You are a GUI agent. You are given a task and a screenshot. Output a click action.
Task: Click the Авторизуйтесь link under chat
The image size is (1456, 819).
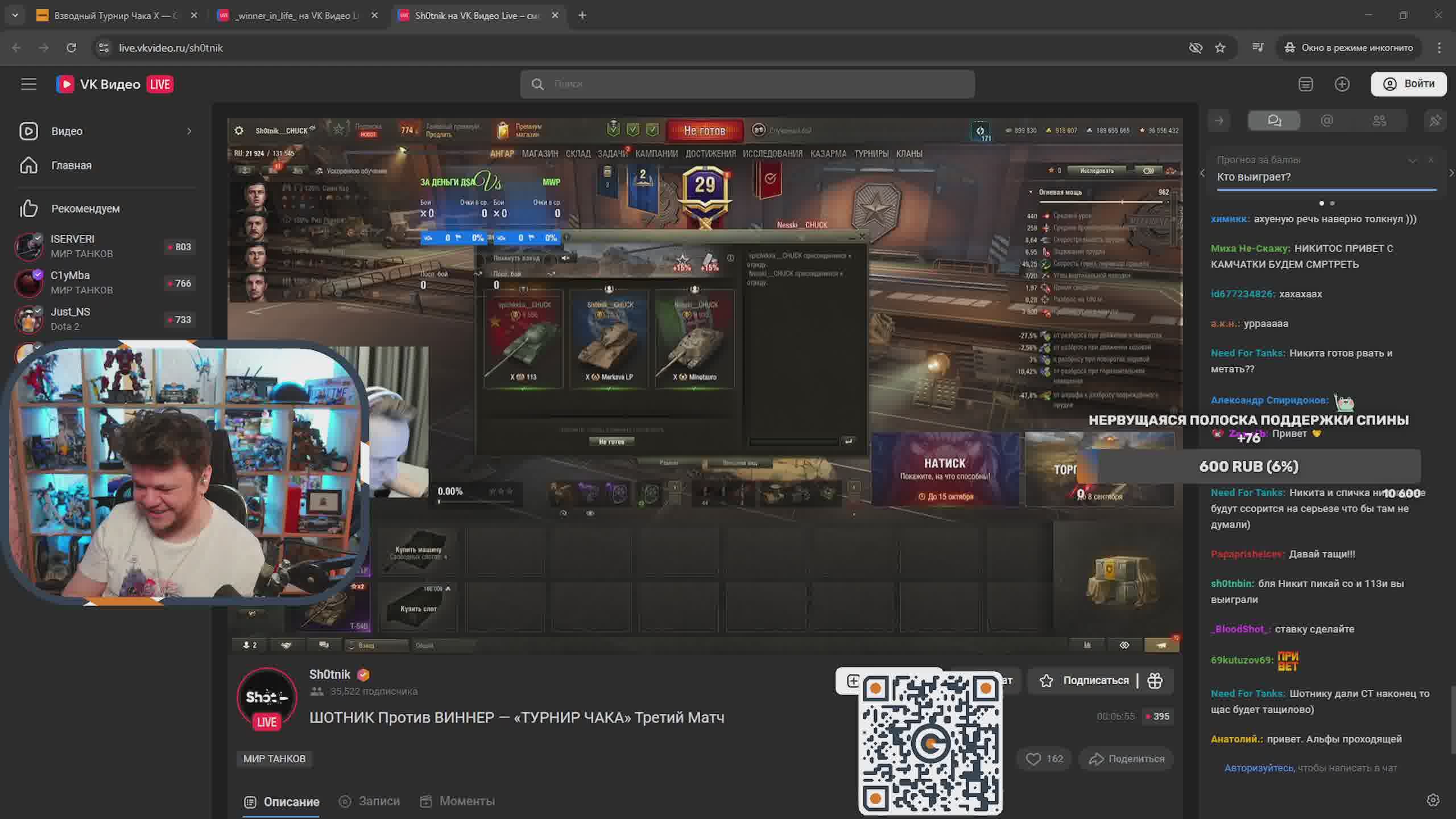[x=1259, y=768]
